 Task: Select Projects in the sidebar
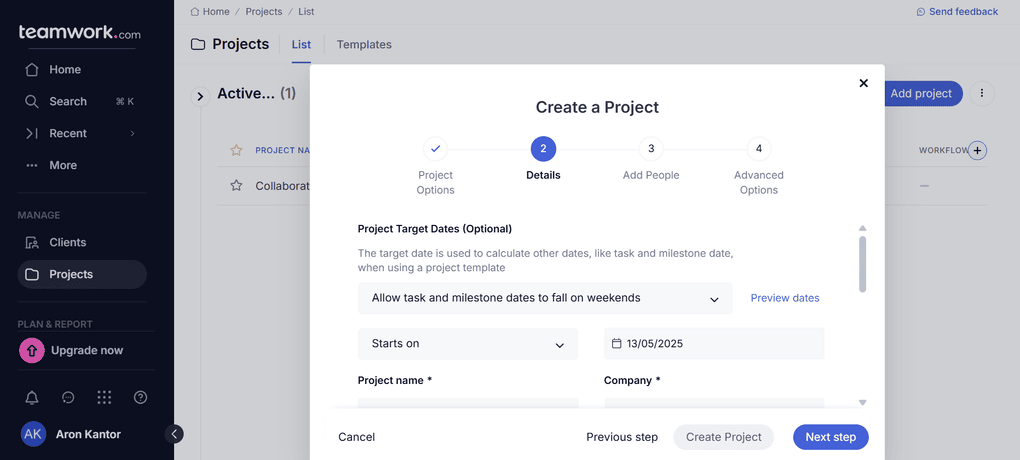[82, 274]
